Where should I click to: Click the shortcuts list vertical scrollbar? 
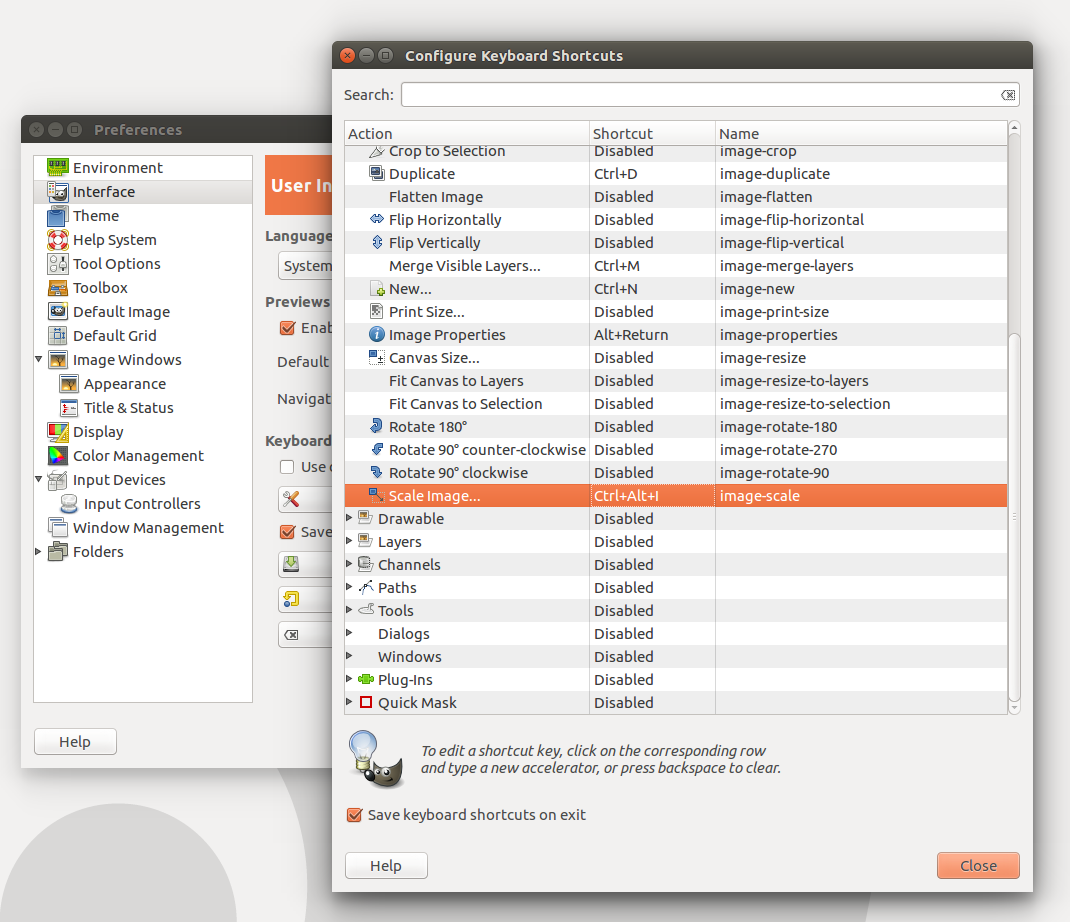tap(1014, 517)
